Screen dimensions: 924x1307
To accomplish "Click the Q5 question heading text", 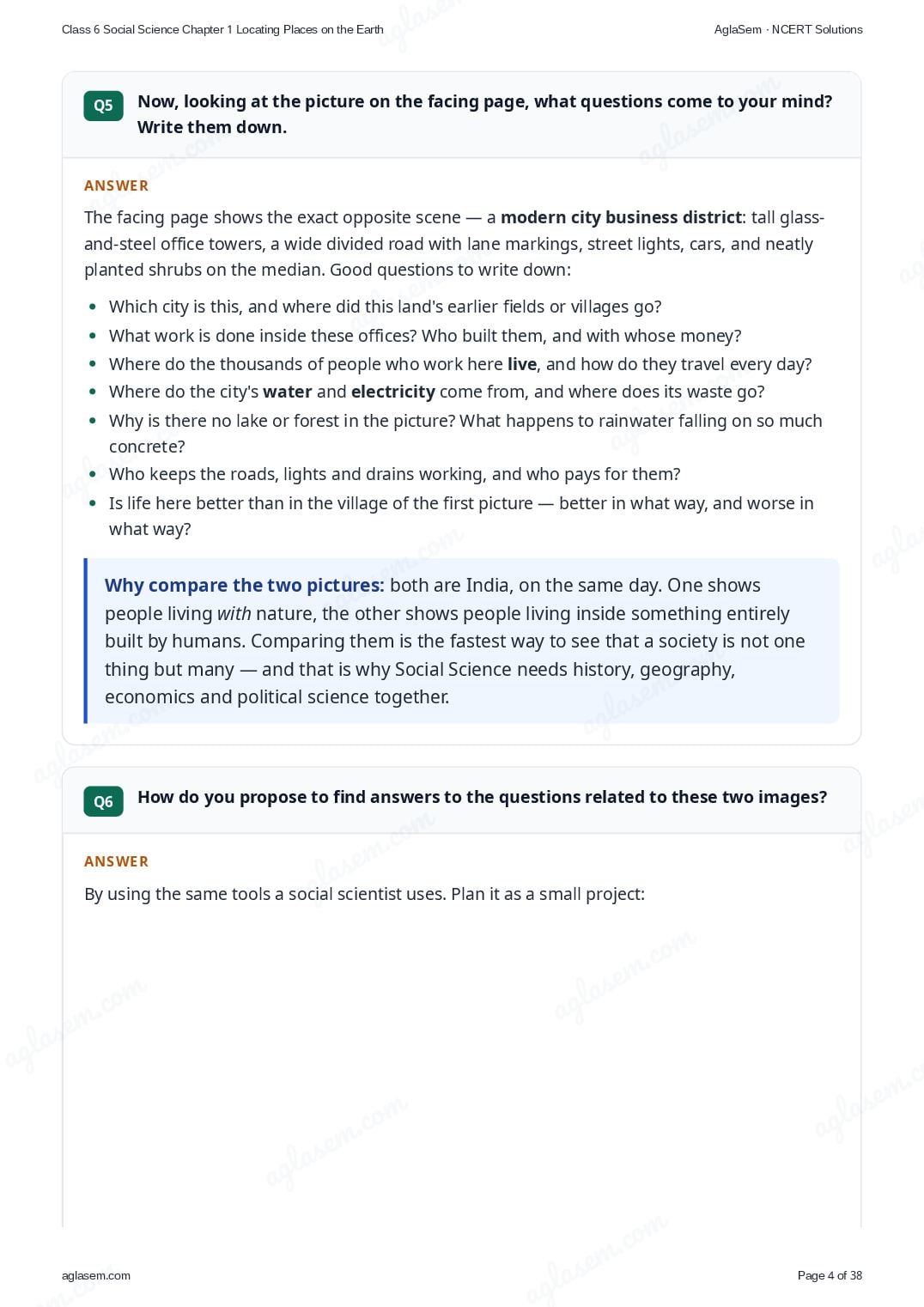I will coord(485,114).
